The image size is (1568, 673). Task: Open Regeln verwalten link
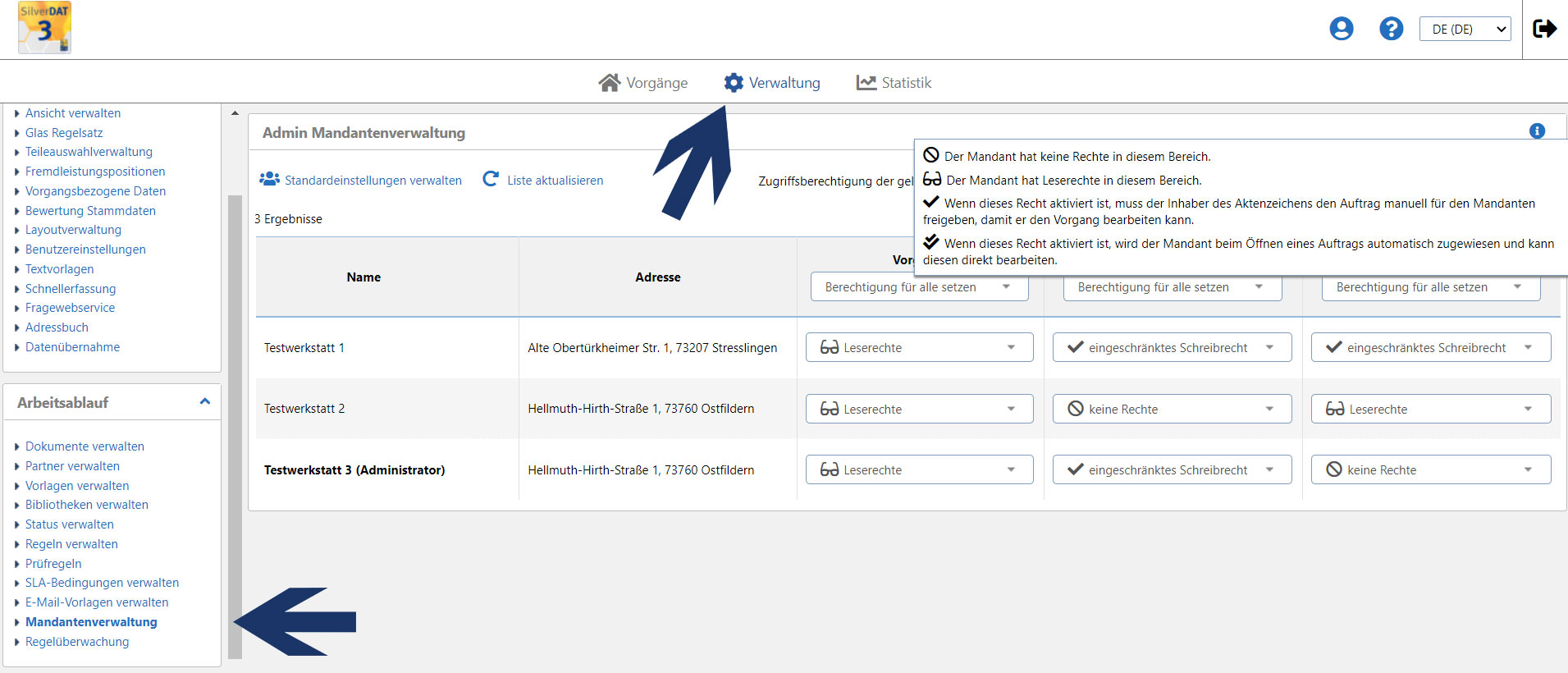point(71,544)
